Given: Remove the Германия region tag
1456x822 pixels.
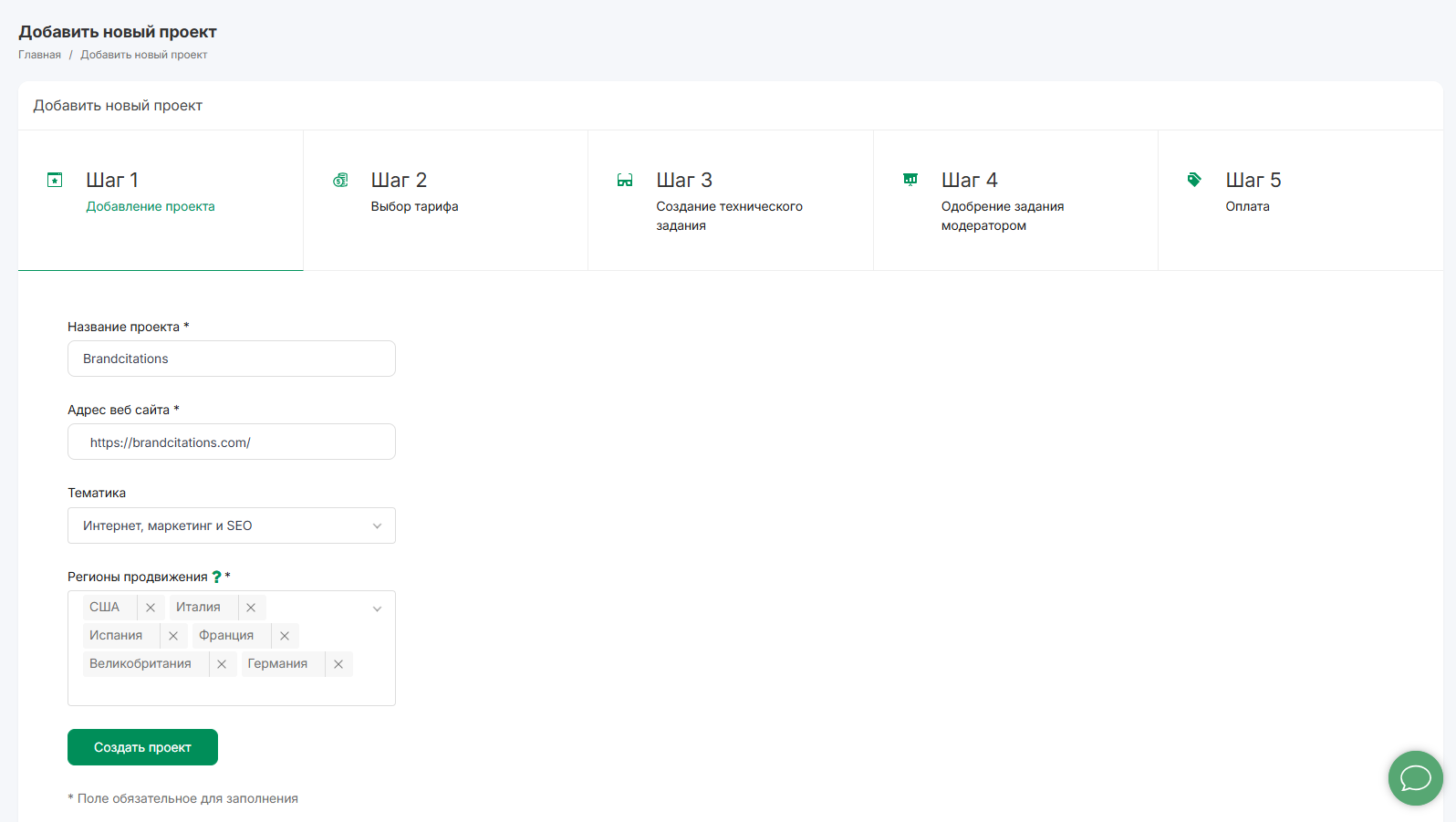Looking at the screenshot, I should coord(338,664).
